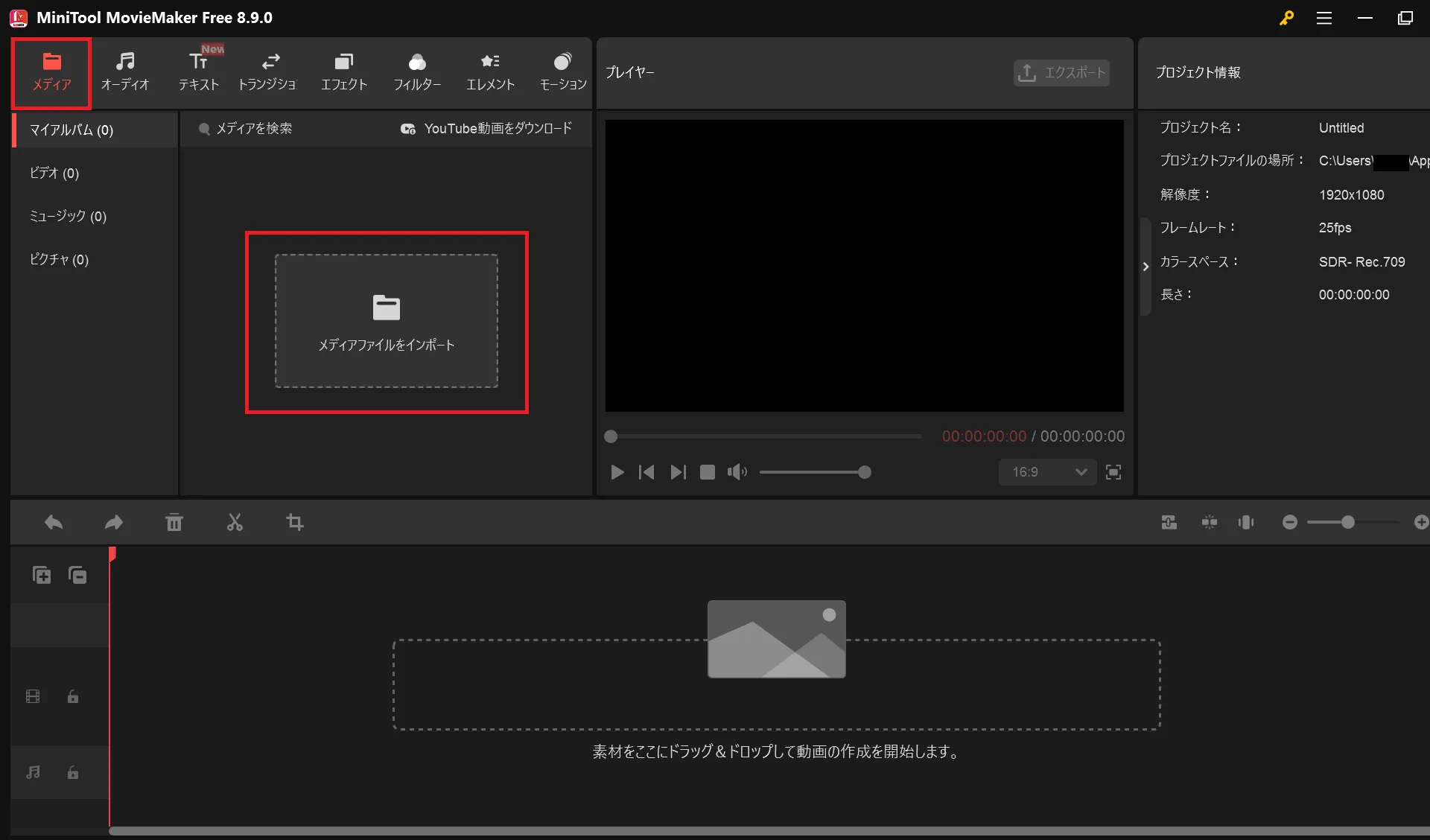This screenshot has width=1430, height=840.
Task: Toggle the audio track lock
Action: [x=73, y=773]
